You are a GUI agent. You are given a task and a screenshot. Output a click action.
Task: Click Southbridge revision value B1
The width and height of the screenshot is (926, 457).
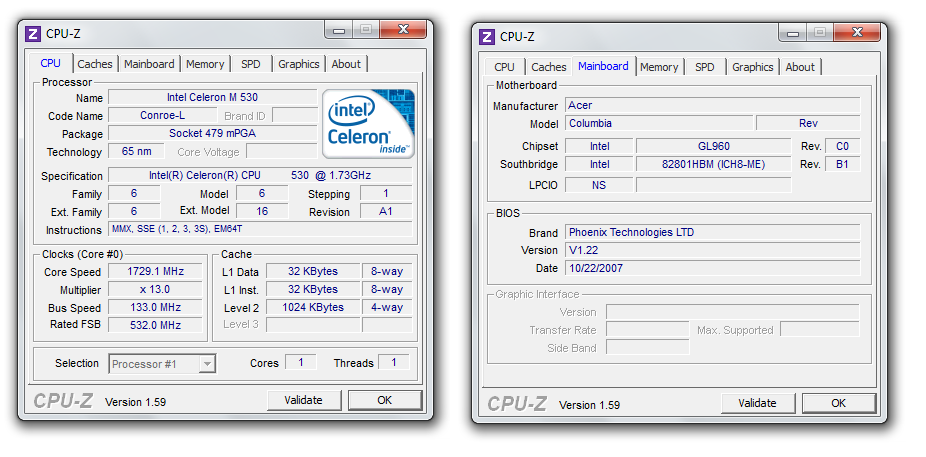(x=843, y=164)
